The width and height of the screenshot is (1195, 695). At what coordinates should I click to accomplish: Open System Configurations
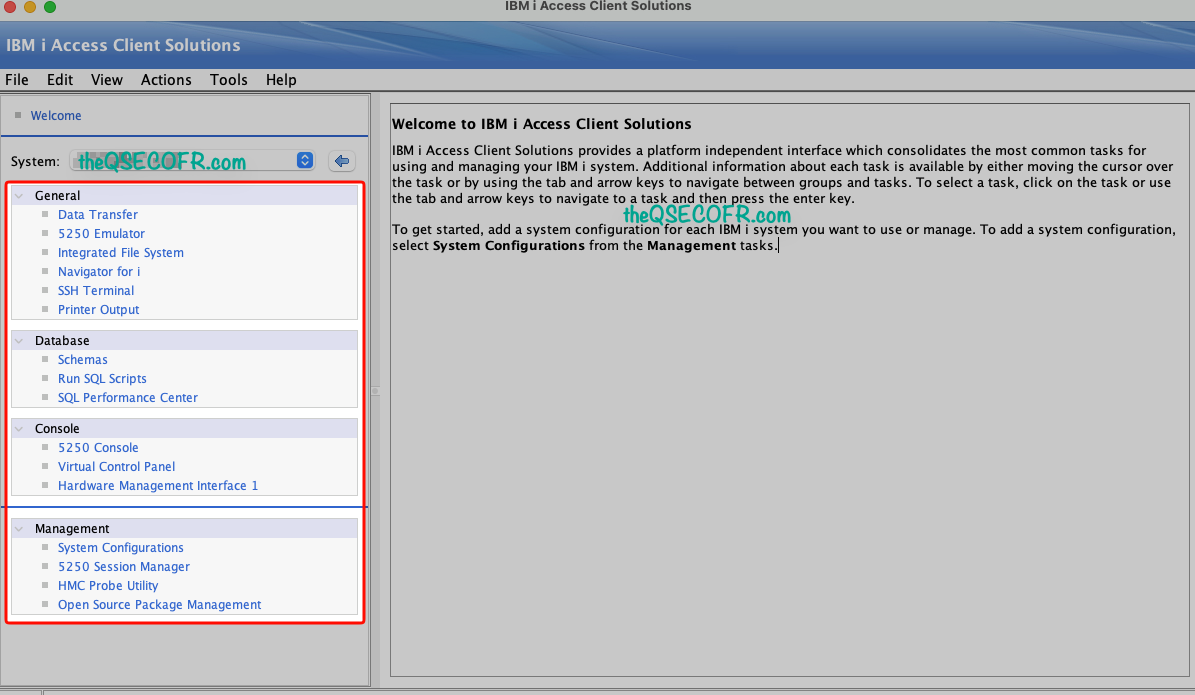tap(120, 548)
